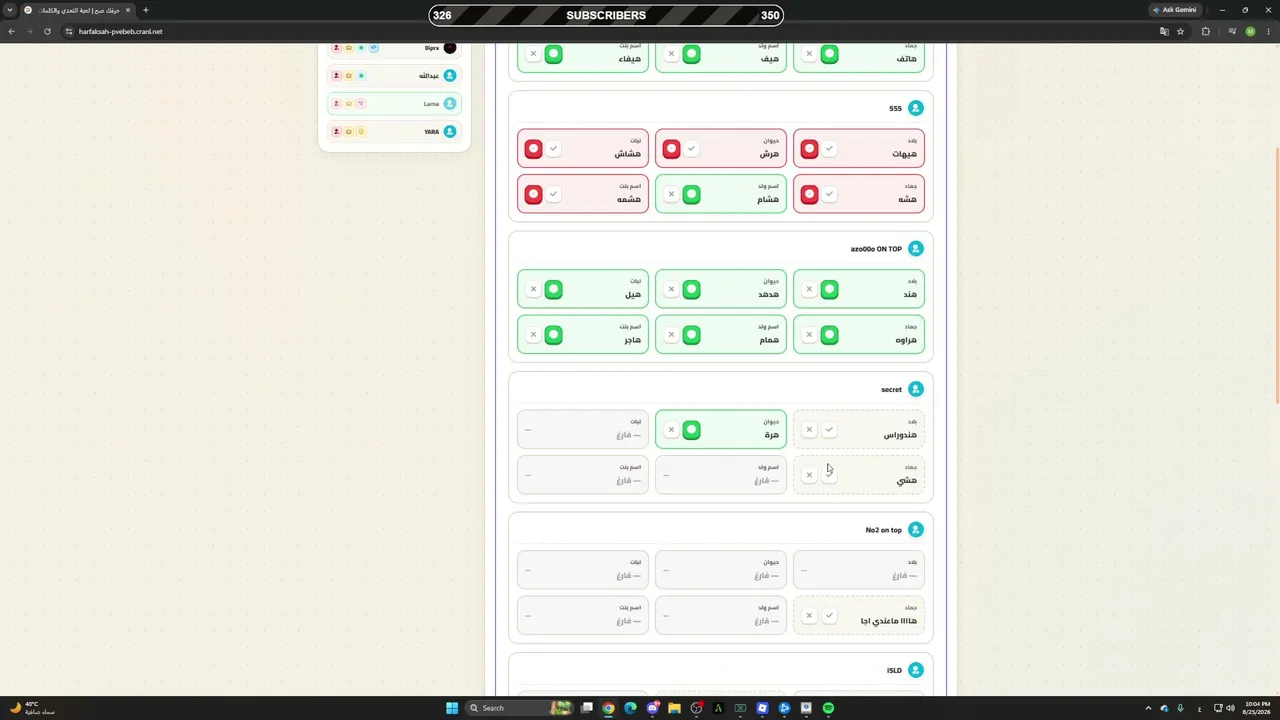
Task: Open File Explorer from the taskbar
Action: pyautogui.click(x=674, y=708)
